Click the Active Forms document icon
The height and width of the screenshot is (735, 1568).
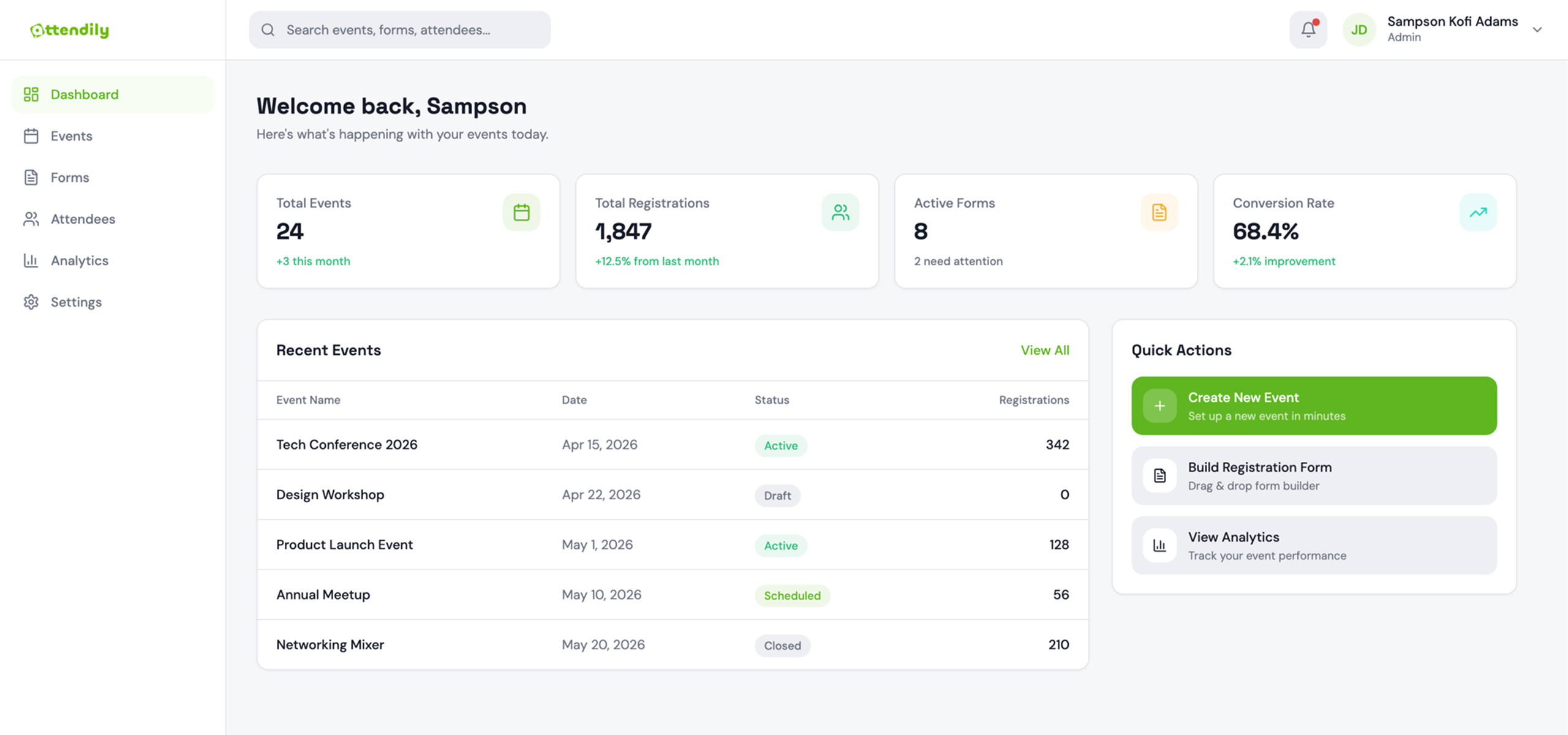(1159, 213)
